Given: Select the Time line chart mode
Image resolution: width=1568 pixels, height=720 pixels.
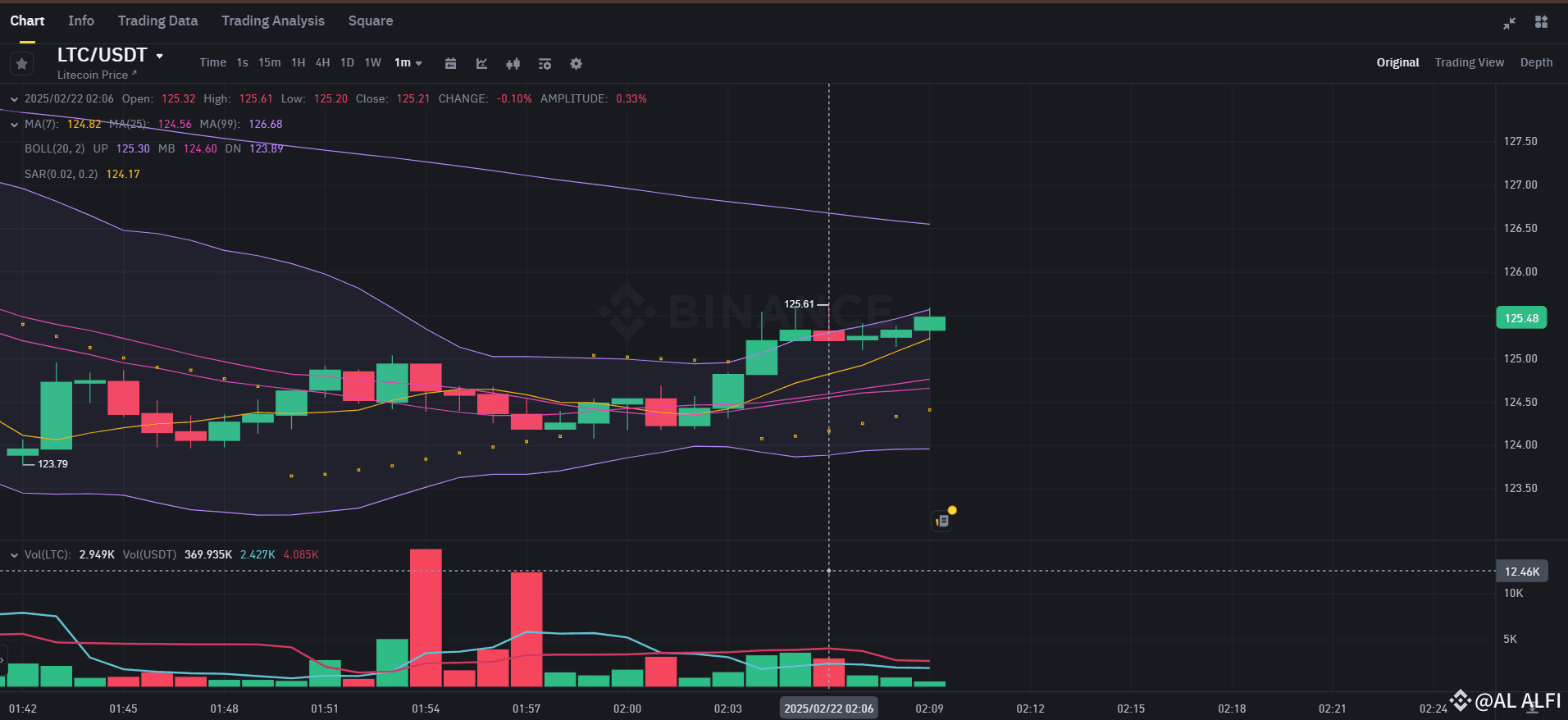Looking at the screenshot, I should point(213,62).
